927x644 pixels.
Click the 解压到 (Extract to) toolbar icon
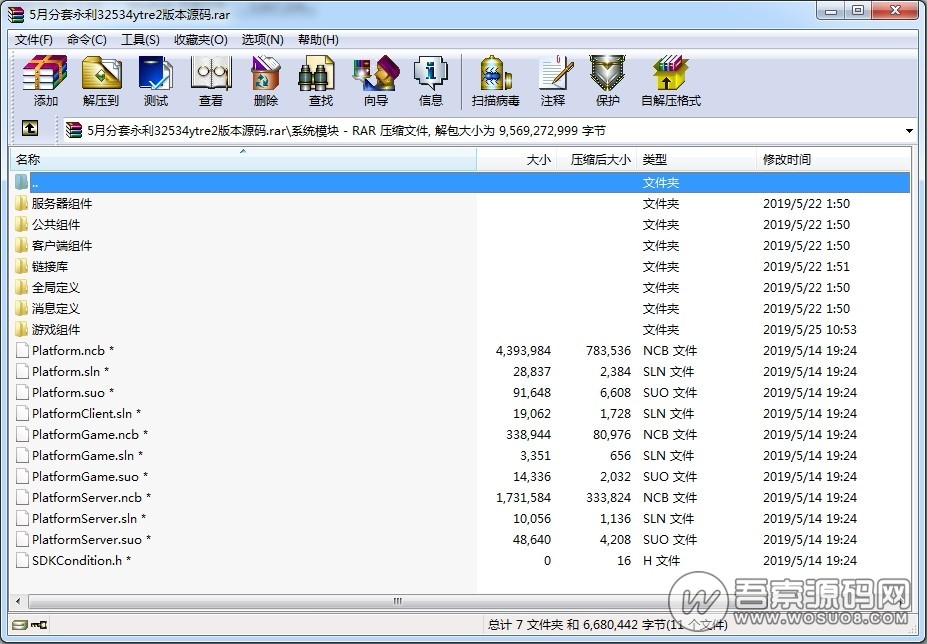pyautogui.click(x=101, y=73)
